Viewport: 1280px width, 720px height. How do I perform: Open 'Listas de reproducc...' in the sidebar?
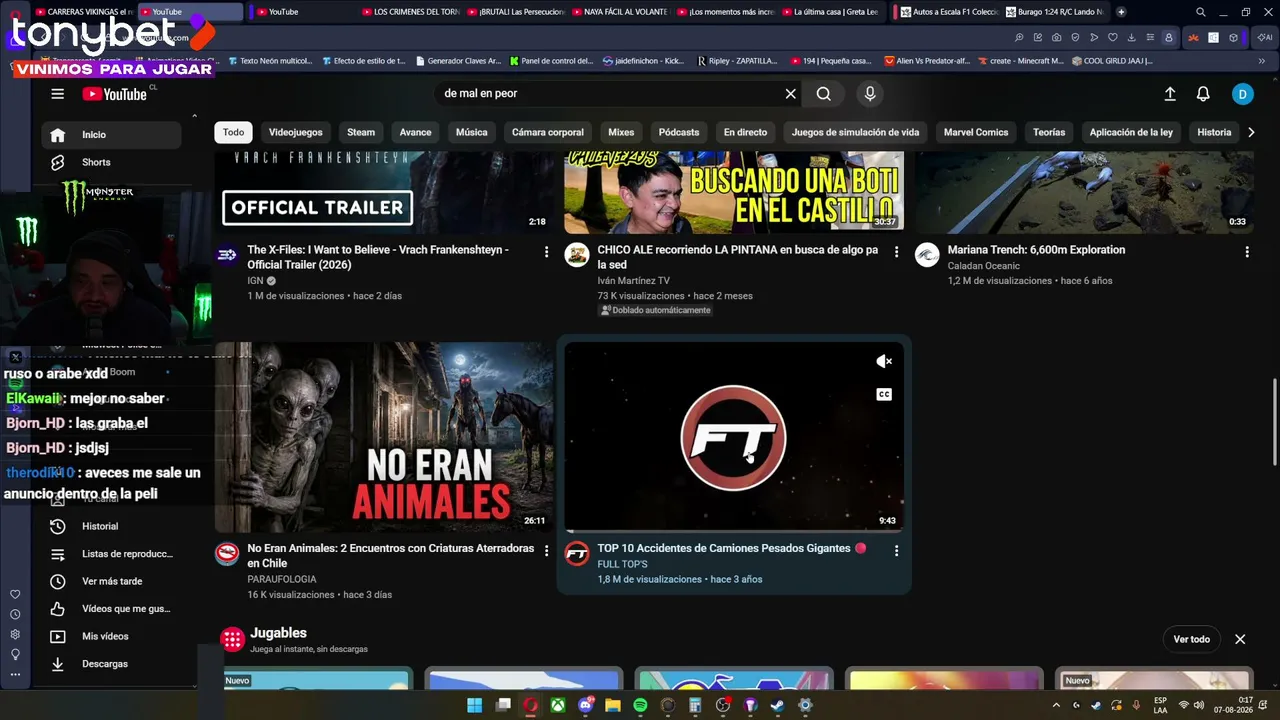pos(112,554)
